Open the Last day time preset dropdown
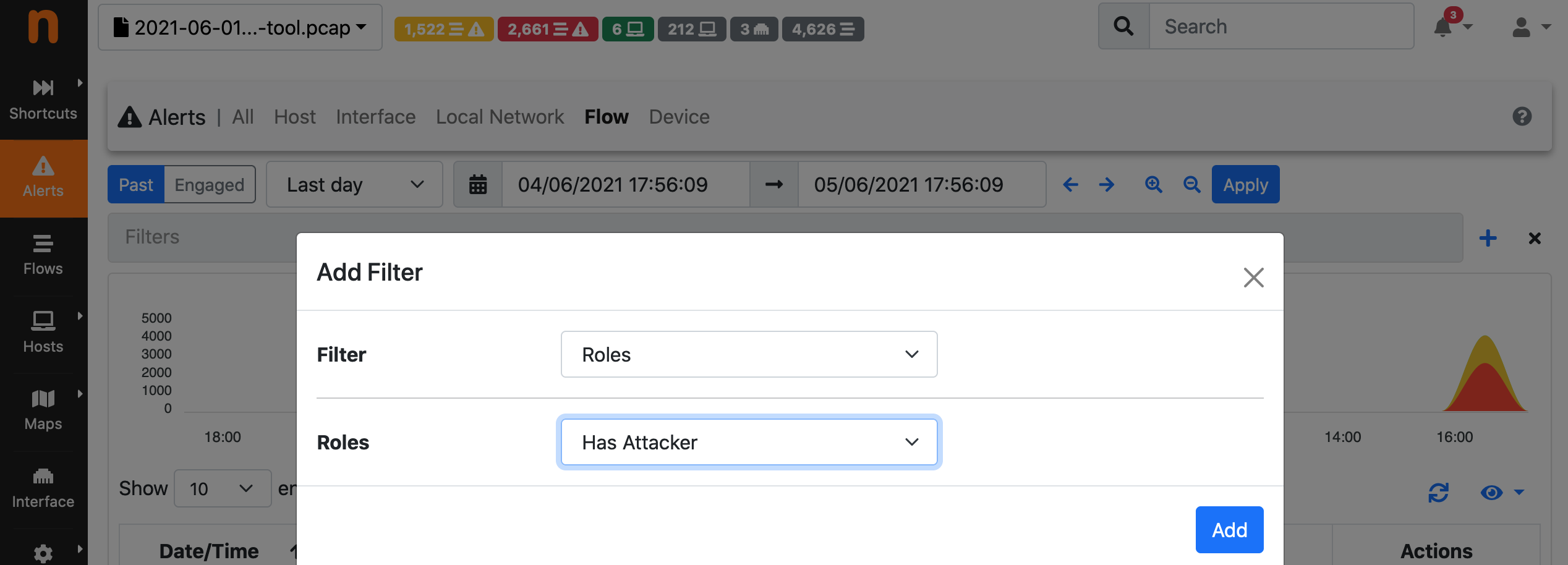 pyautogui.click(x=354, y=184)
